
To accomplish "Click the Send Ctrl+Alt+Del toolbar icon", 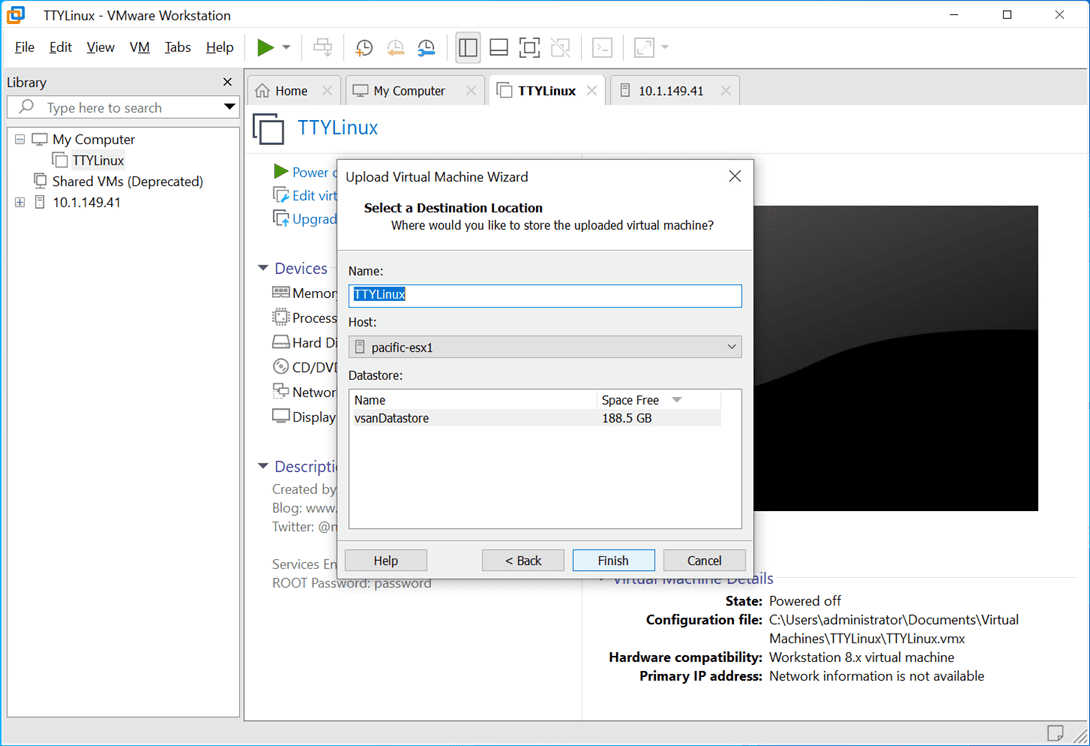I will coord(323,47).
